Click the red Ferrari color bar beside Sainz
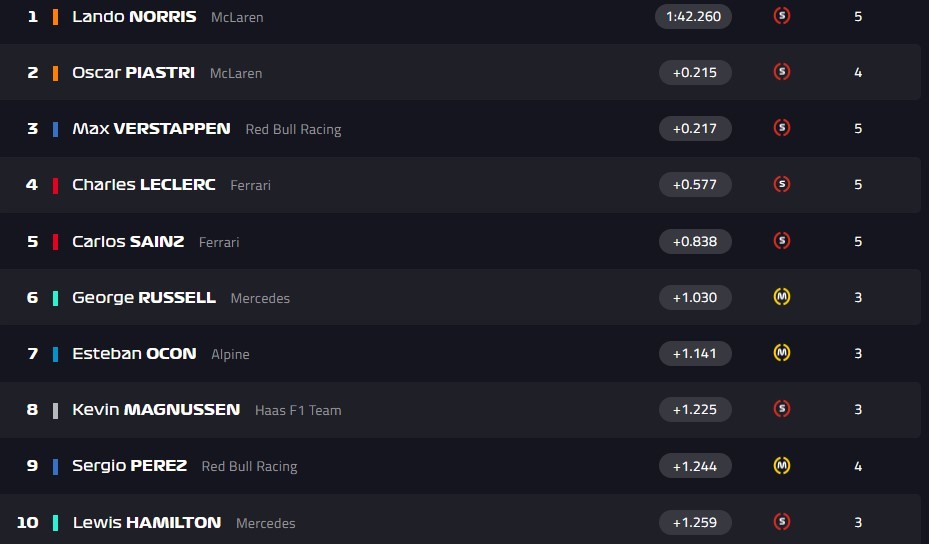 55,241
